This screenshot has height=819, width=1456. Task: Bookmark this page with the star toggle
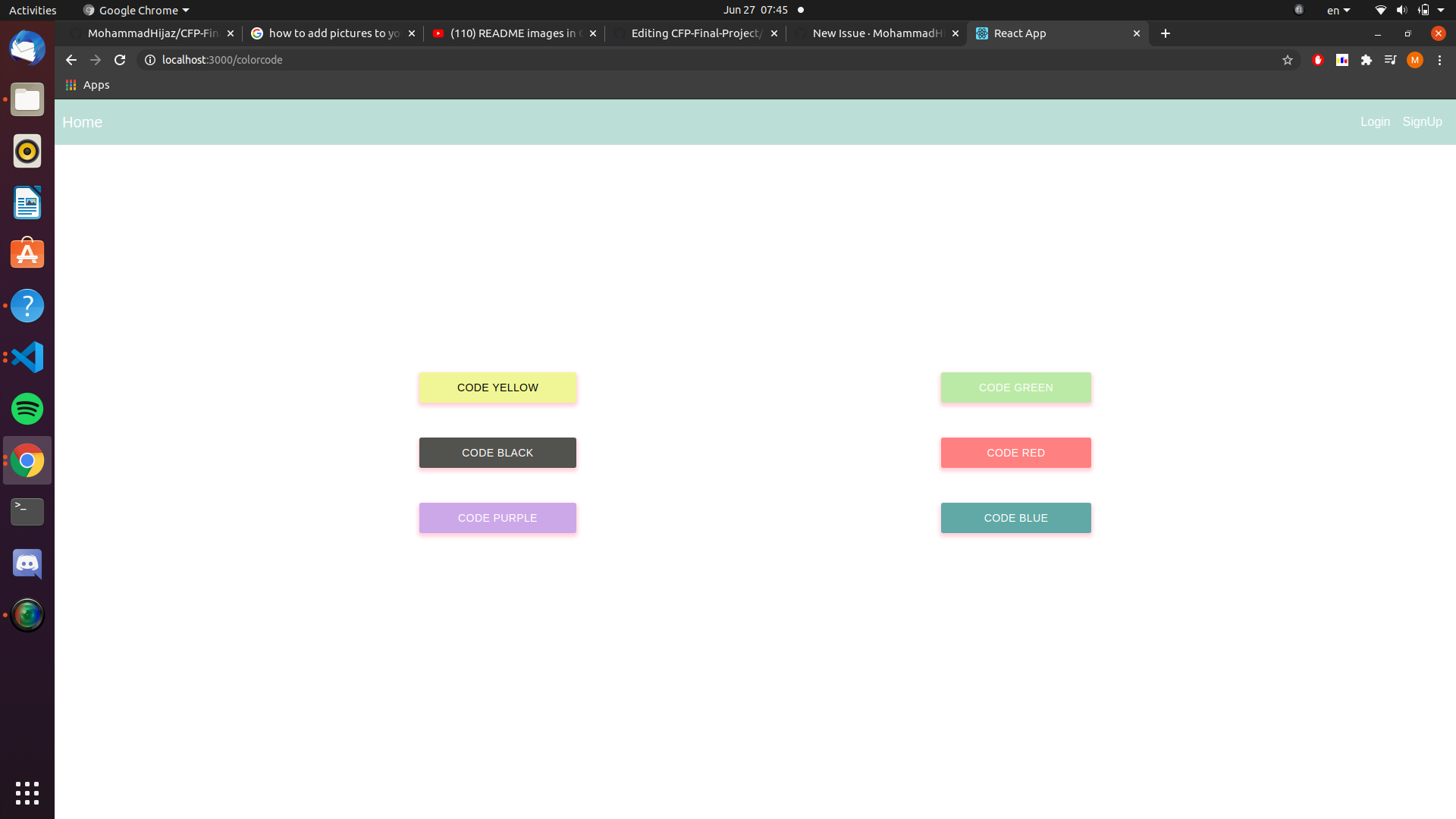(1287, 60)
